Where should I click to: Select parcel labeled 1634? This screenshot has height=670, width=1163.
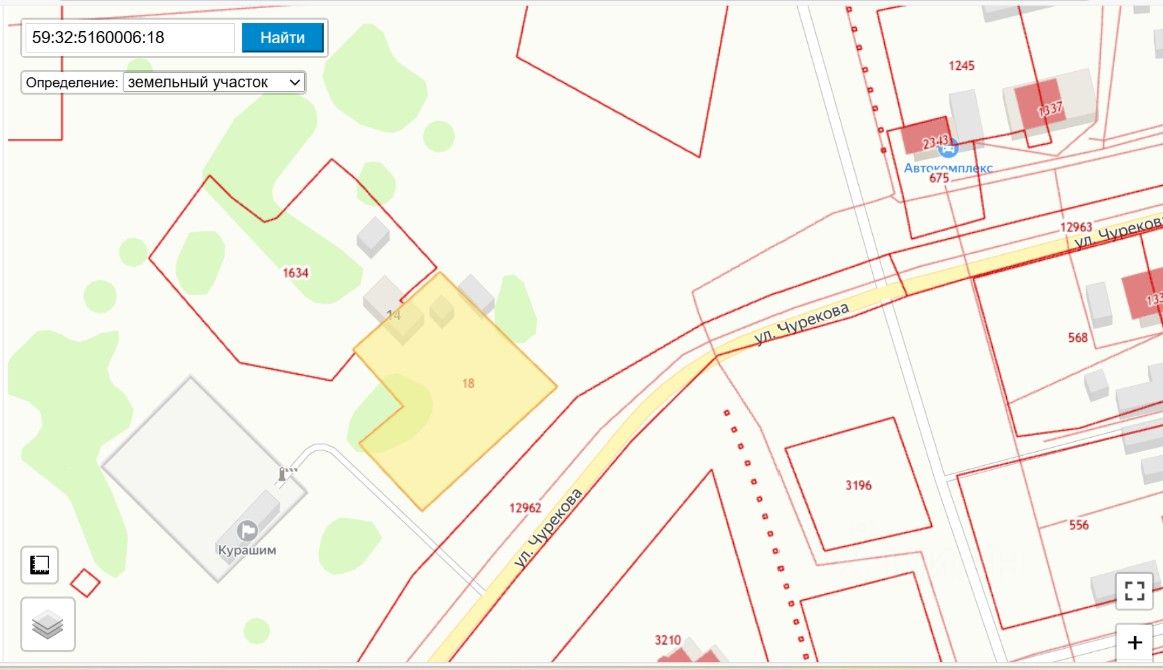coord(295,273)
